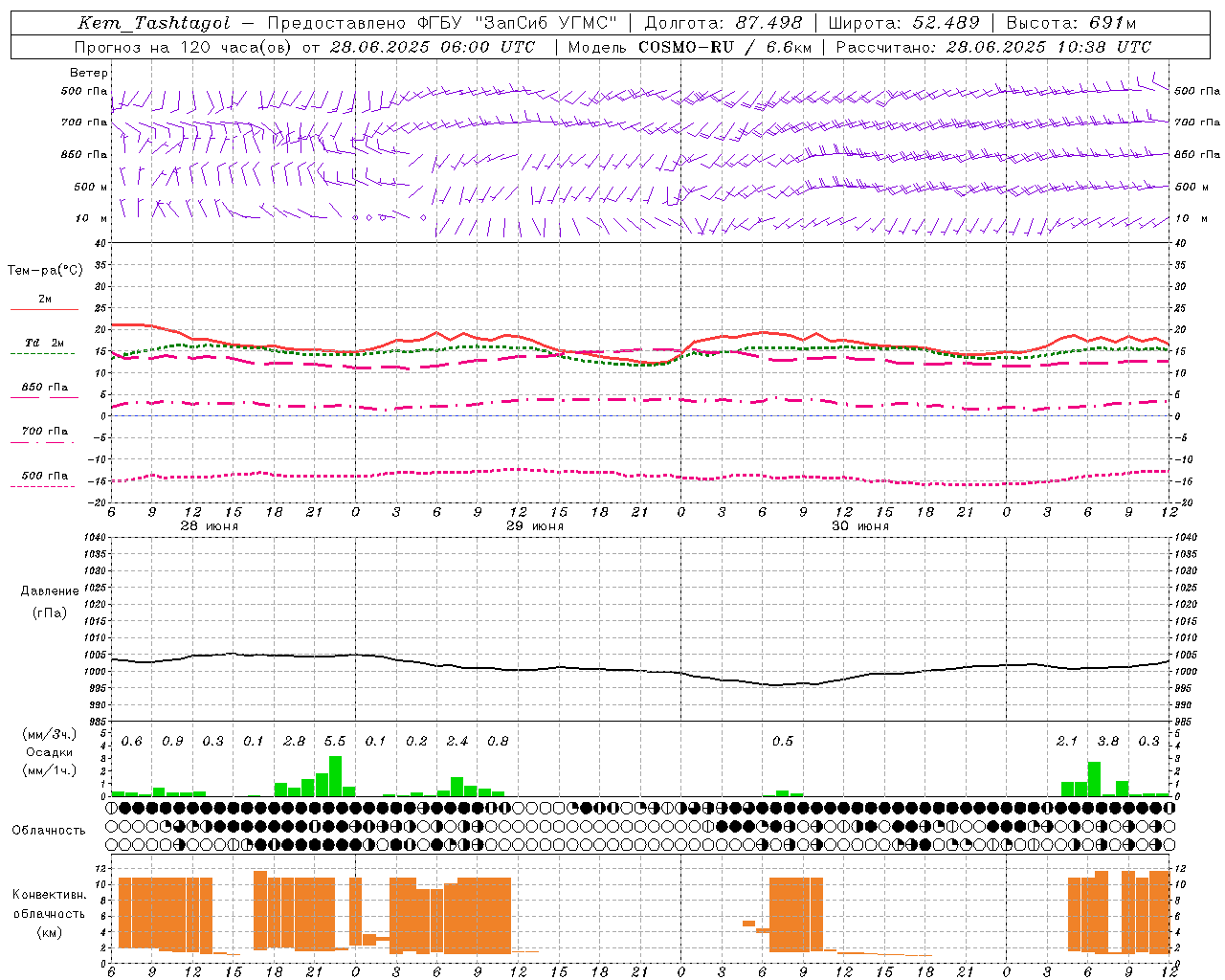Image resolution: width=1225 pixels, height=980 pixels.
Task: Click the 2.8 precipitation total value
Action: (x=295, y=742)
